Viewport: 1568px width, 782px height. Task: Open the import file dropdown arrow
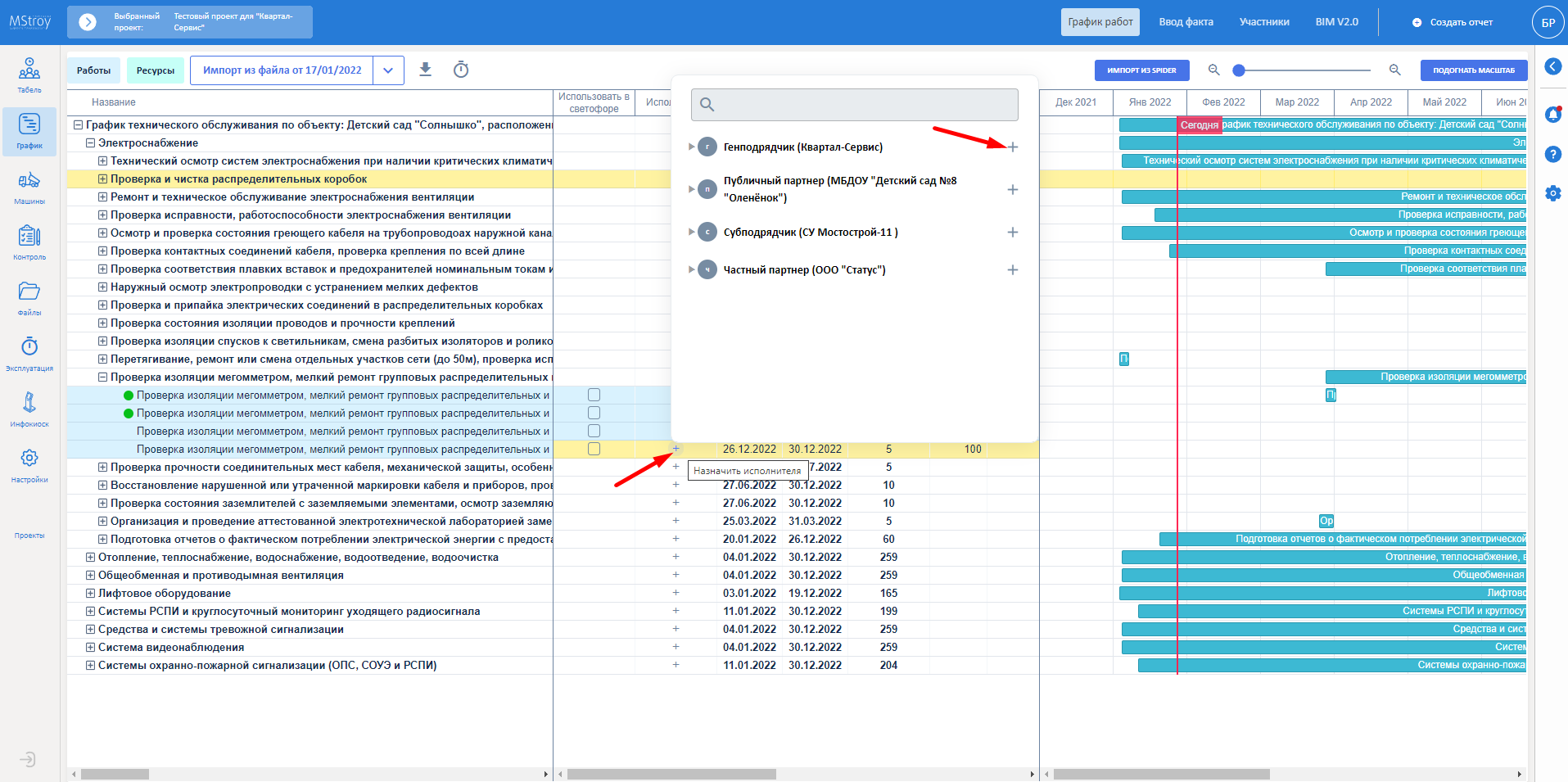pyautogui.click(x=388, y=70)
